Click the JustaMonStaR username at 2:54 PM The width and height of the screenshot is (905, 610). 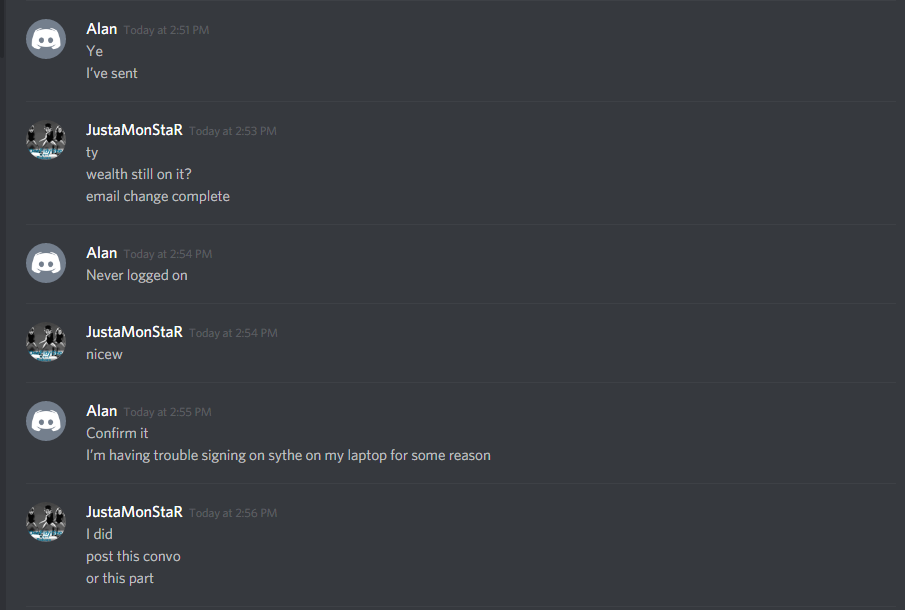coord(134,332)
